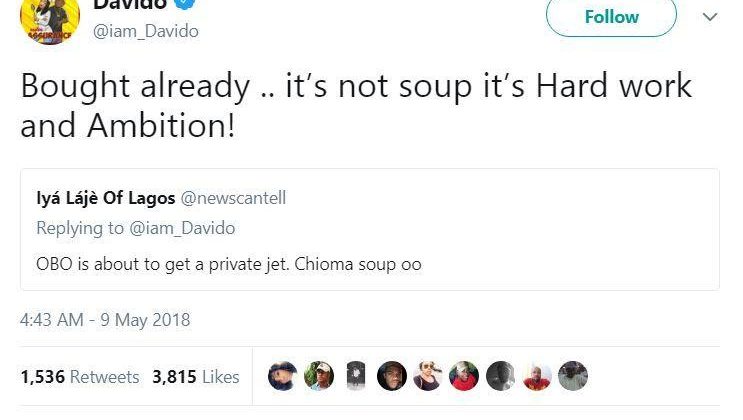743x420 pixels.
Task: Click the first liker avatar
Action: [x=283, y=376]
